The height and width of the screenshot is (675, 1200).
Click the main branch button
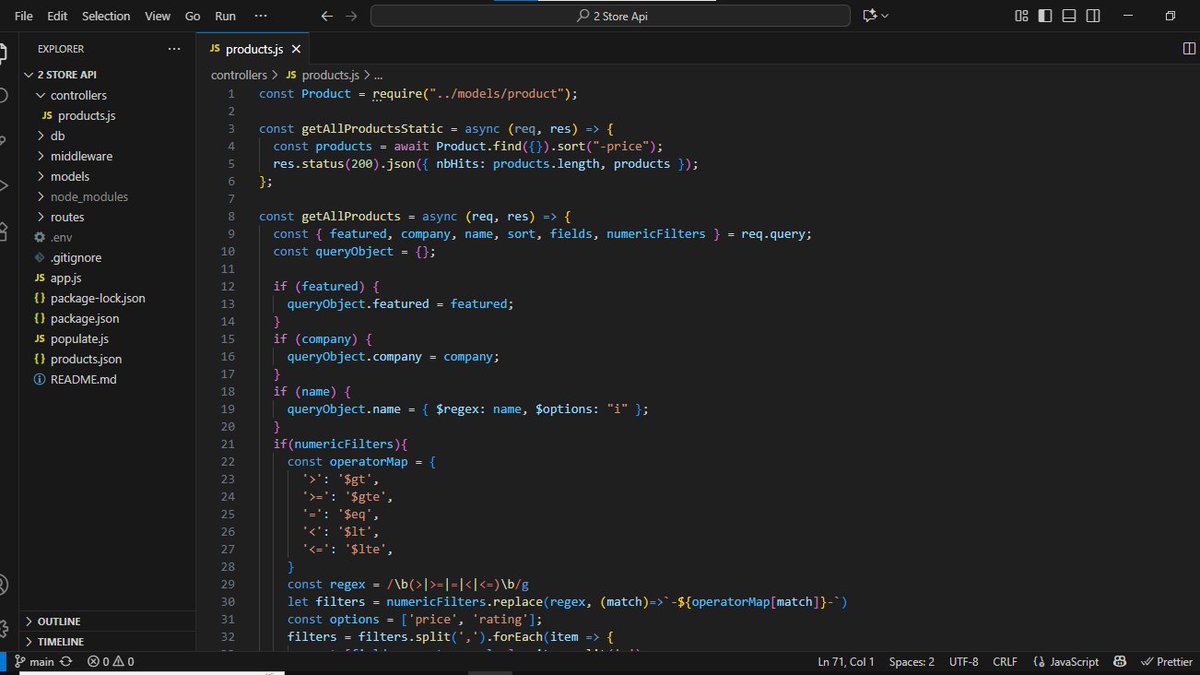tap(38, 661)
